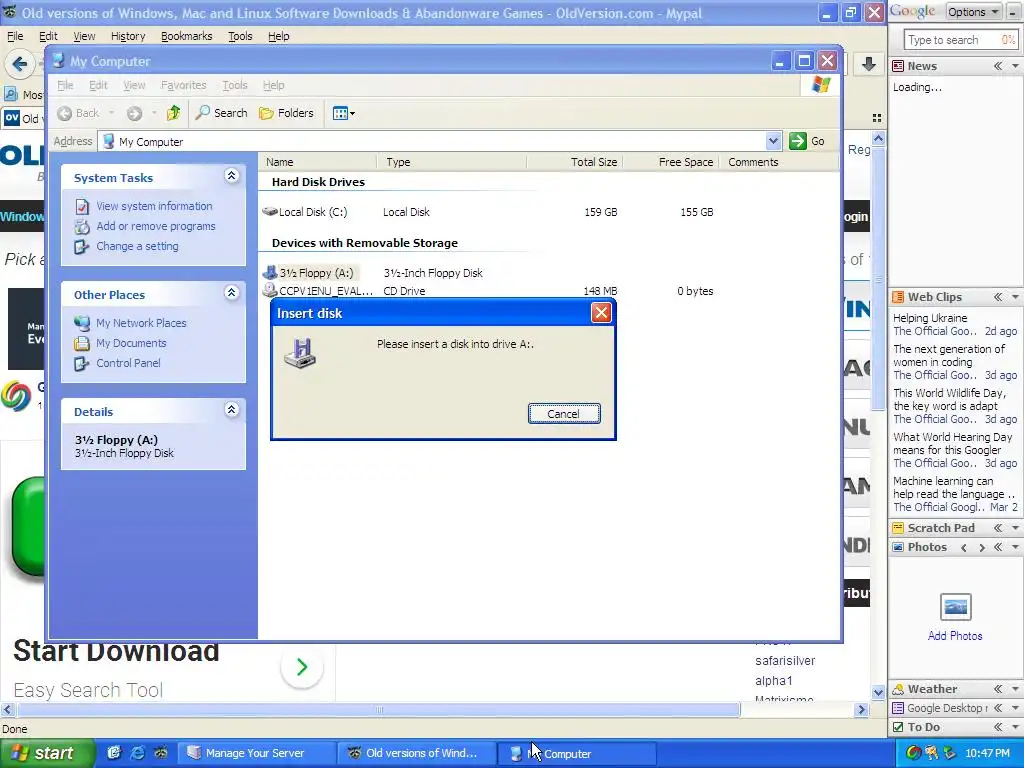Switch to Old versions of Wind... taskbar button
The width and height of the screenshot is (1024, 768).
(416, 753)
